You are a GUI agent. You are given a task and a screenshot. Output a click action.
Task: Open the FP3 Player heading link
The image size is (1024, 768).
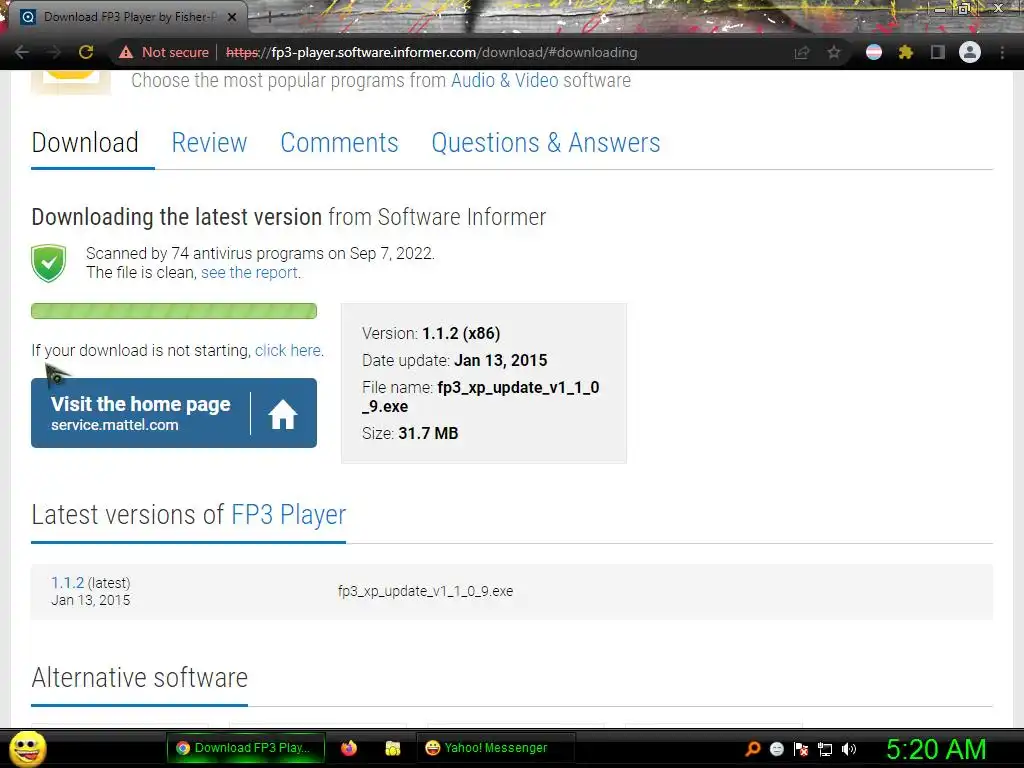288,515
